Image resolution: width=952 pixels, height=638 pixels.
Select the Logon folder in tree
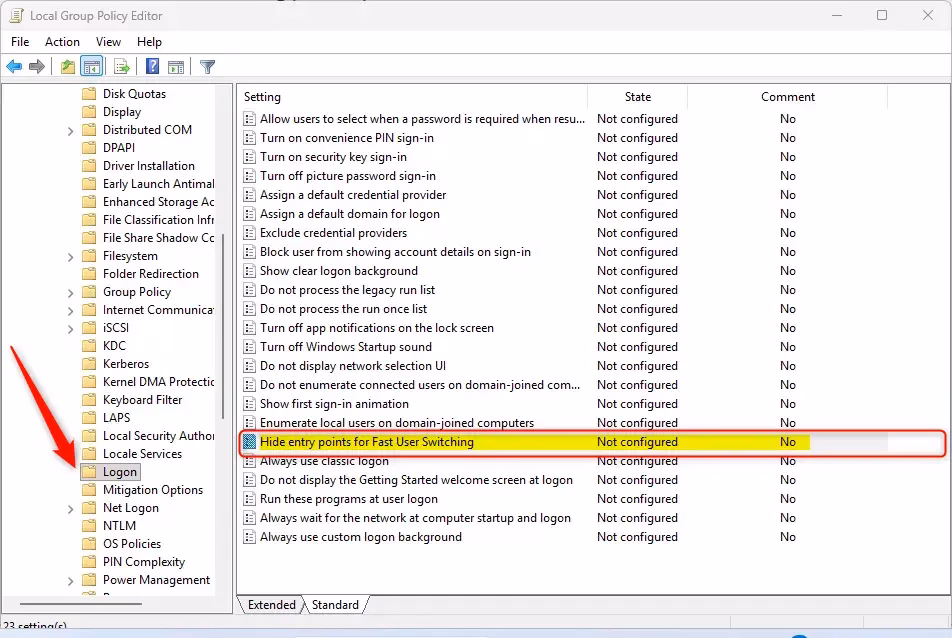click(x=120, y=472)
